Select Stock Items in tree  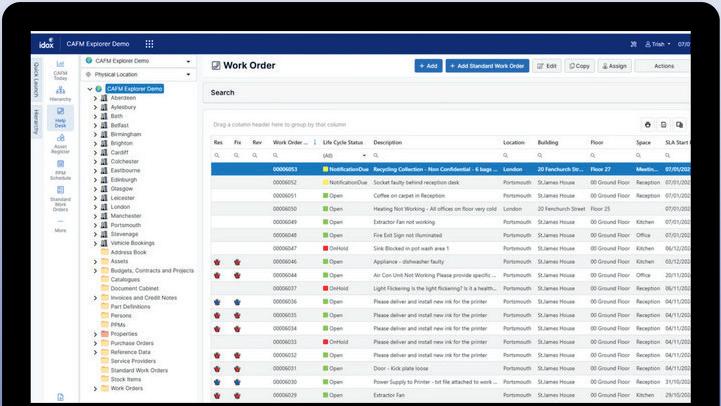(x=126, y=379)
